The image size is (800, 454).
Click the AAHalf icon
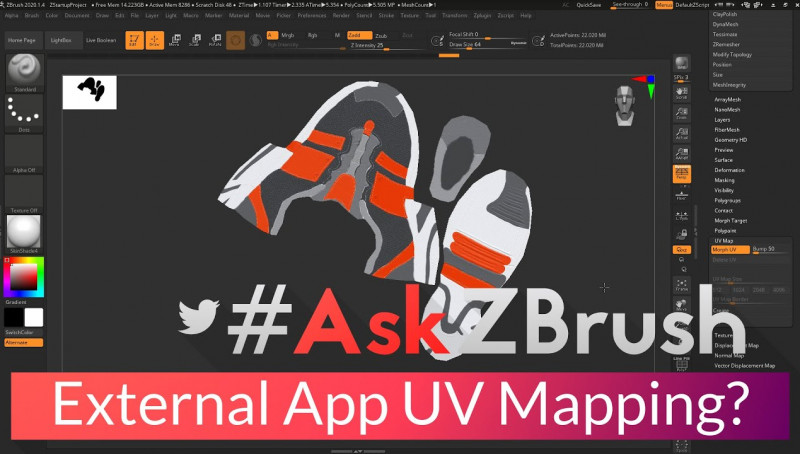(x=682, y=154)
